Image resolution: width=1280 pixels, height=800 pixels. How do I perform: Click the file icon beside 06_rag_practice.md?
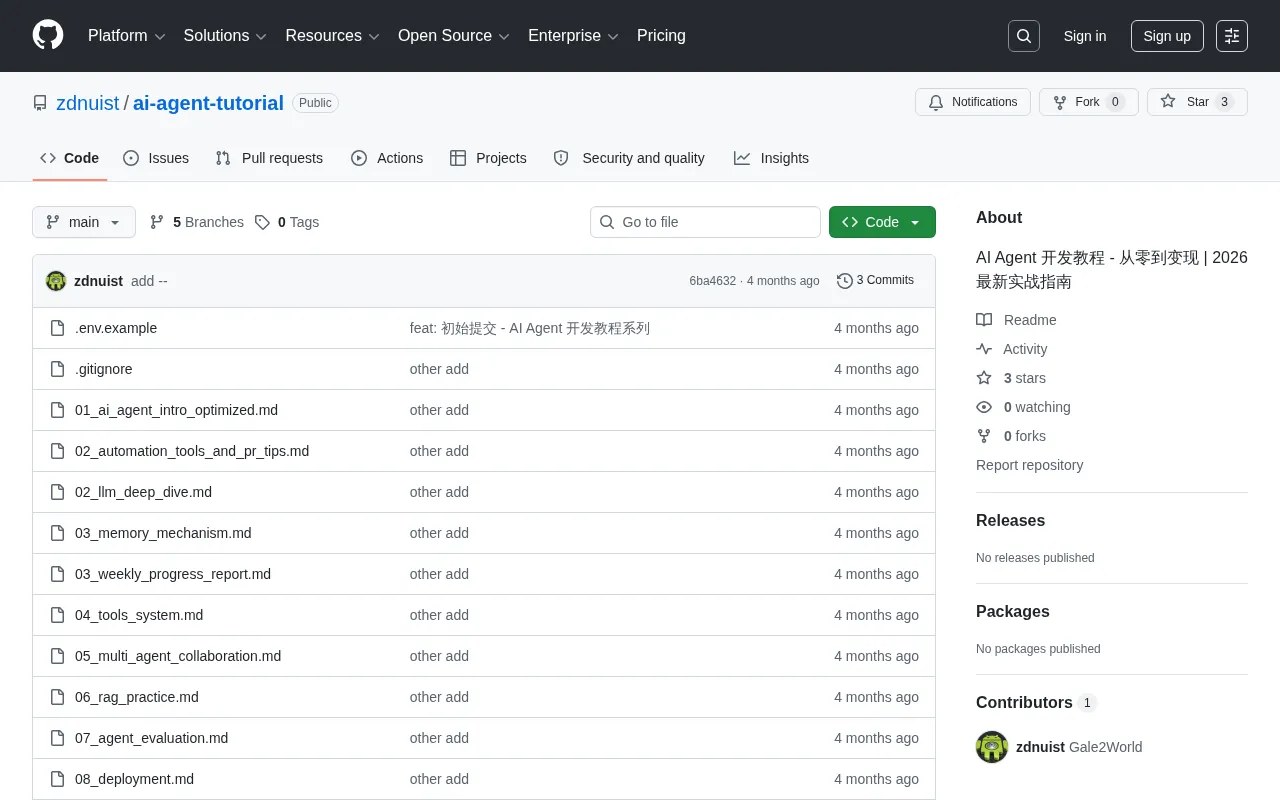coord(58,697)
